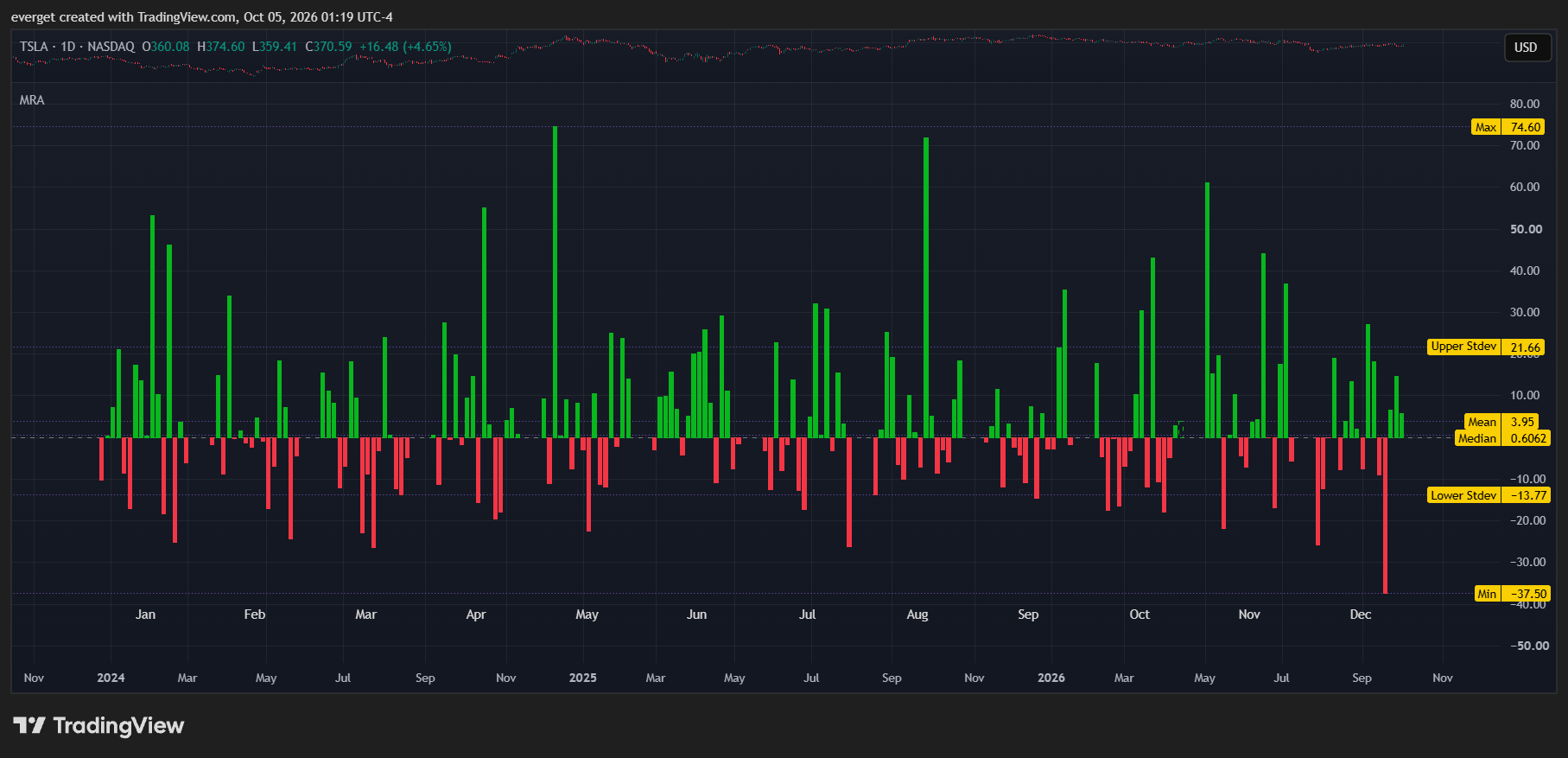Click the 2024 label on time axis
The height and width of the screenshot is (758, 1568).
(x=111, y=678)
